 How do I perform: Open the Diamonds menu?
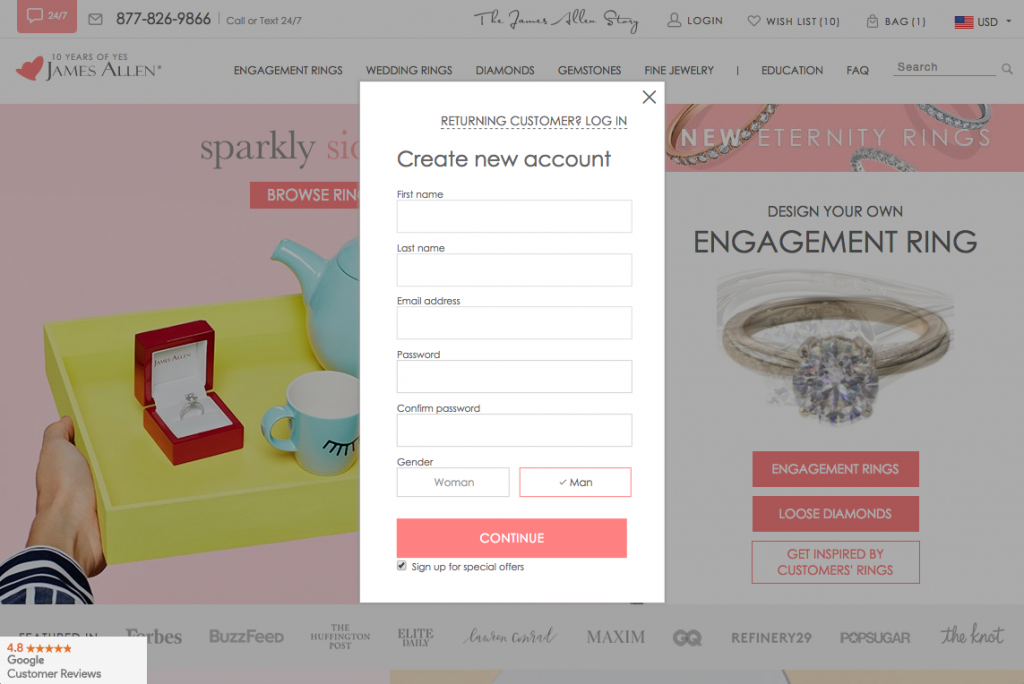point(505,70)
